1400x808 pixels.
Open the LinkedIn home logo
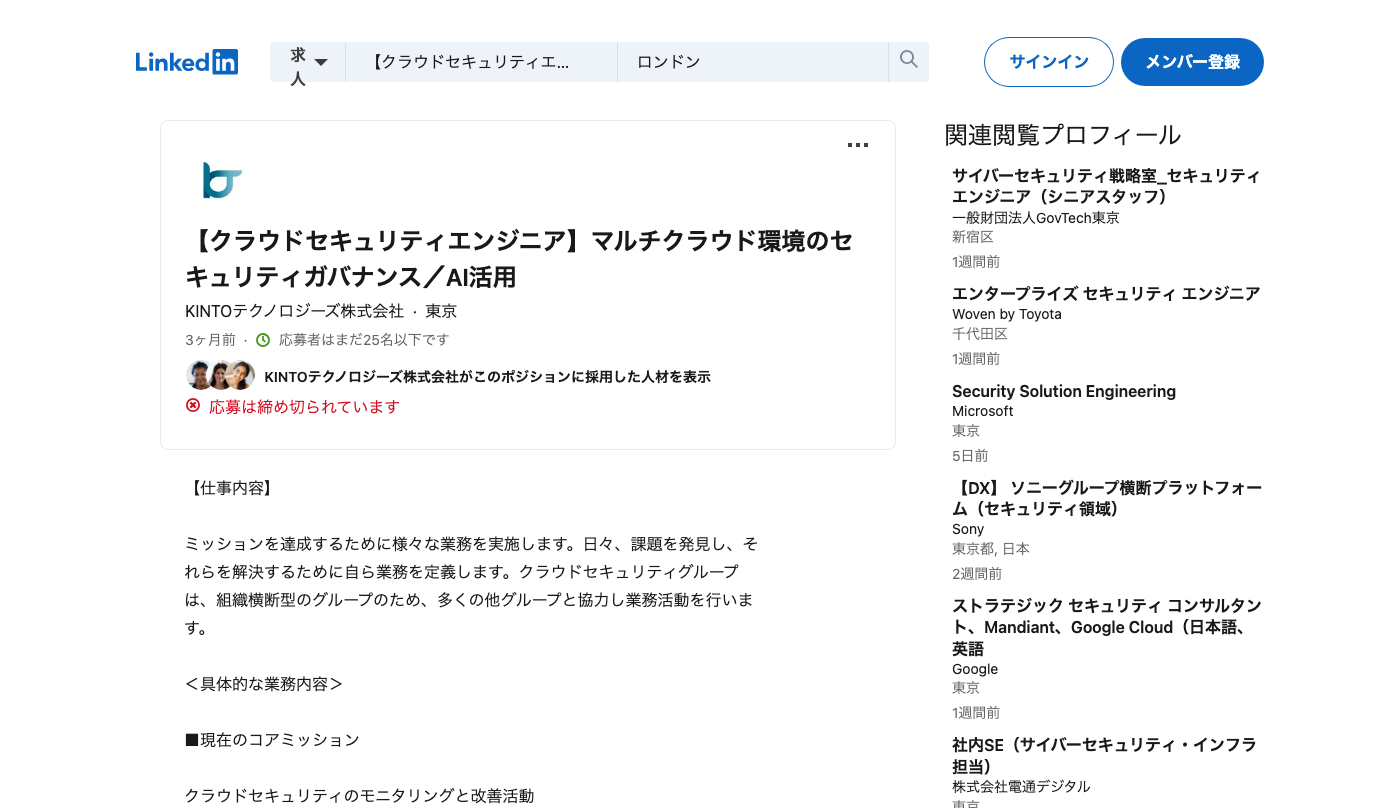pos(187,62)
